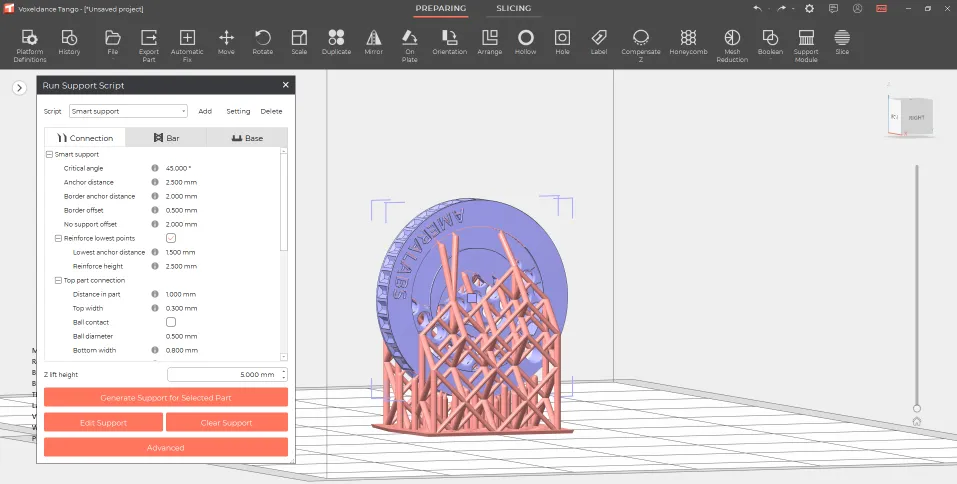The width and height of the screenshot is (957, 484).
Task: Select the Hole tool
Action: pyautogui.click(x=562, y=43)
